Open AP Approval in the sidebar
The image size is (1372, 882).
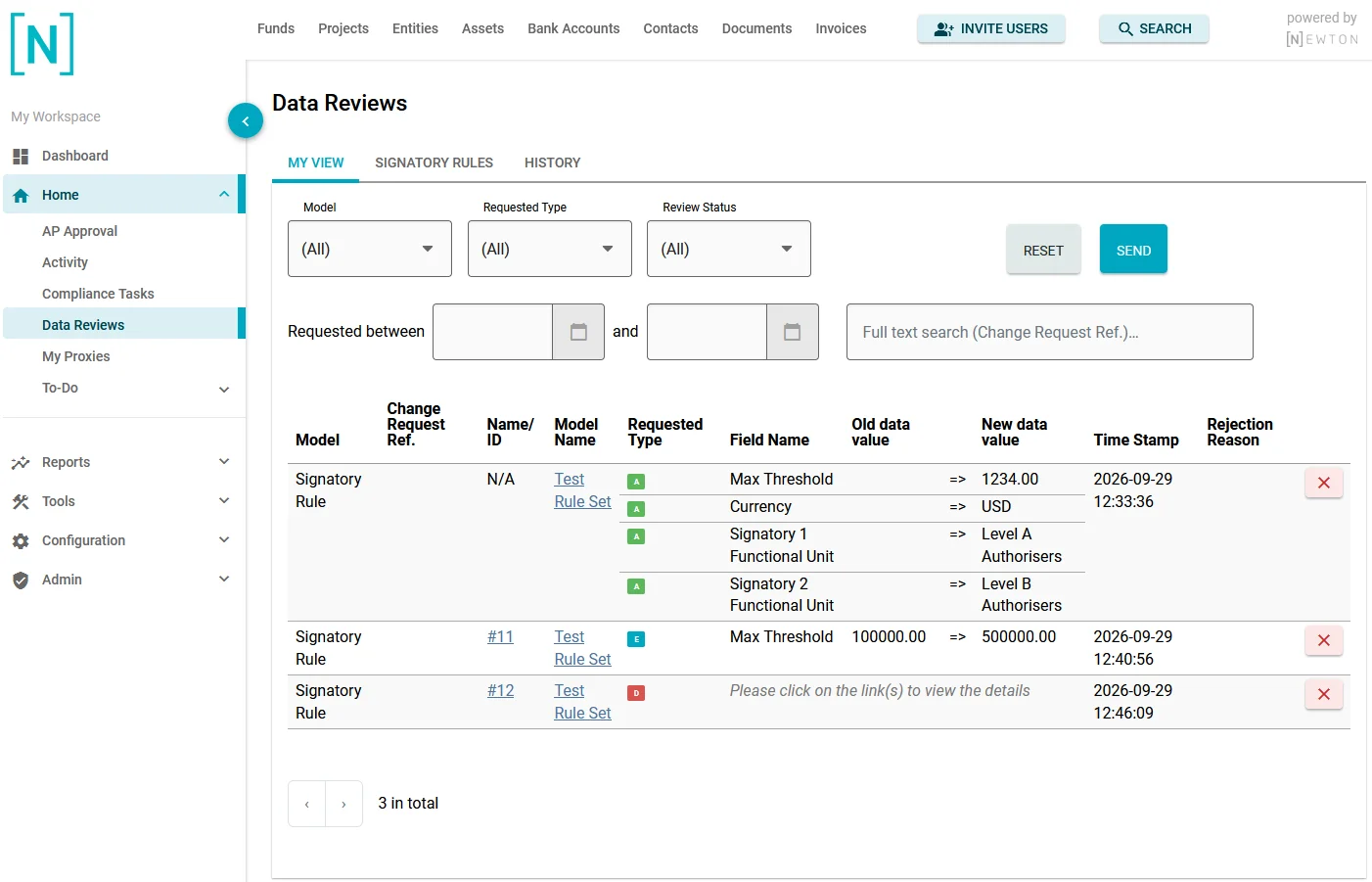tap(79, 231)
